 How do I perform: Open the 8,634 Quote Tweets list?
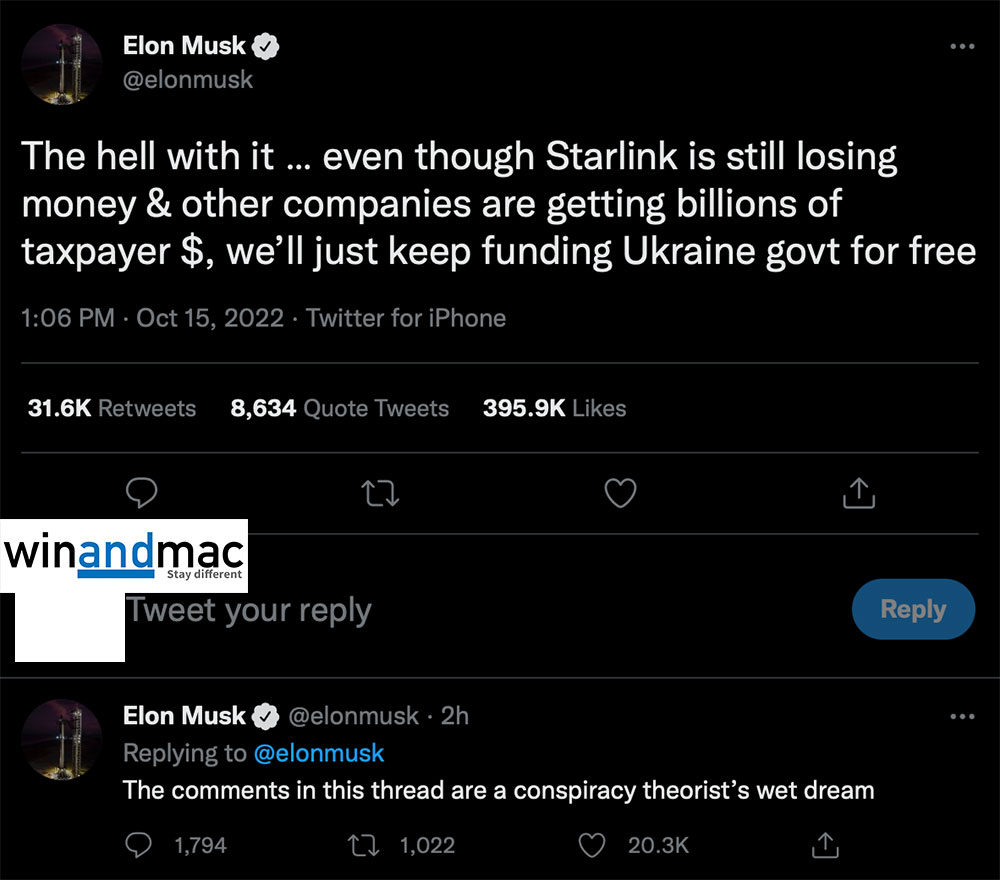point(339,408)
